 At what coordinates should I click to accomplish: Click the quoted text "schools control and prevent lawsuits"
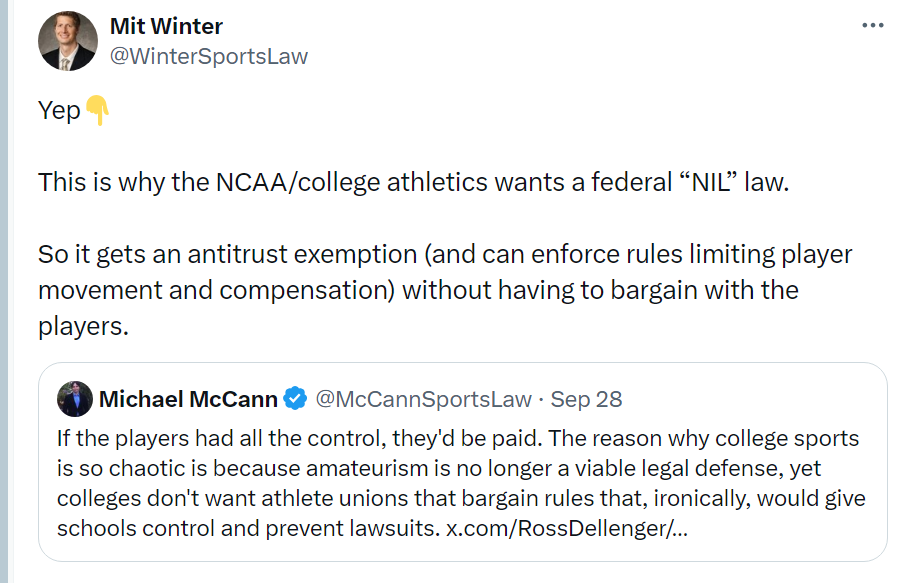coord(246,527)
